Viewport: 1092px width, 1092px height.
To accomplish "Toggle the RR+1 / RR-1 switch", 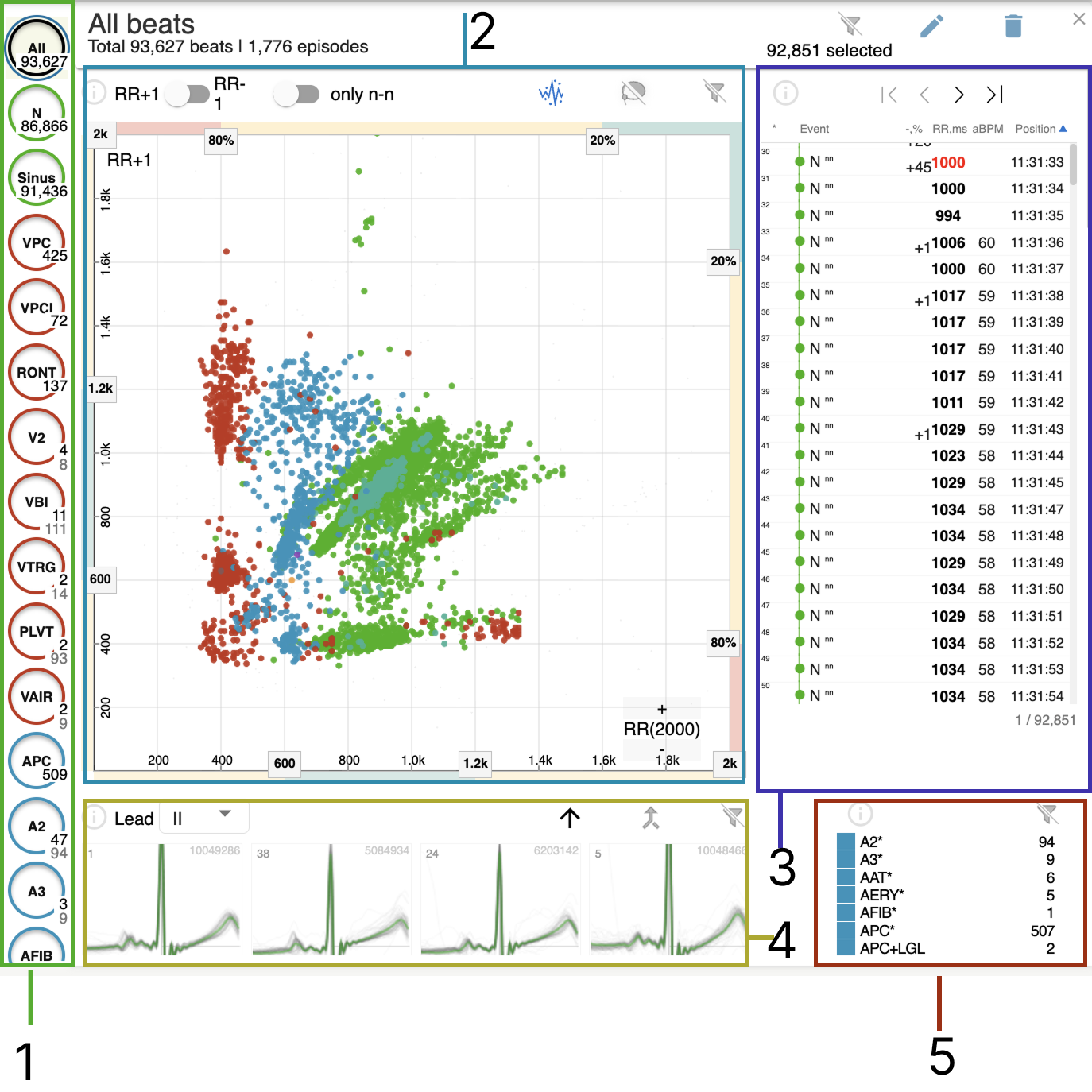I will pos(188,95).
